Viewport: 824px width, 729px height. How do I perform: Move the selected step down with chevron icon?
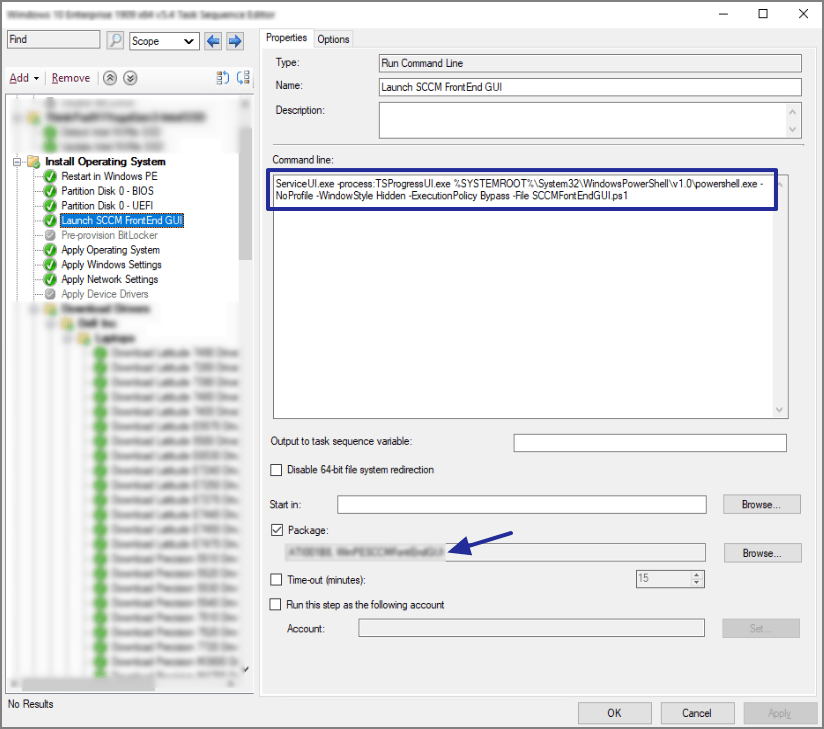[130, 77]
